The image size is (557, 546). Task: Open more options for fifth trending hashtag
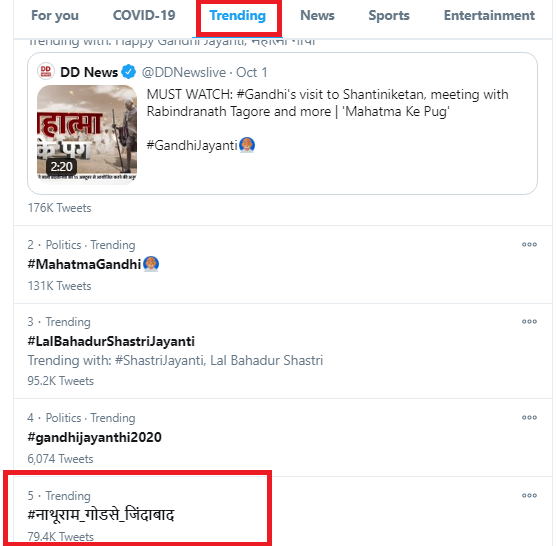[529, 495]
